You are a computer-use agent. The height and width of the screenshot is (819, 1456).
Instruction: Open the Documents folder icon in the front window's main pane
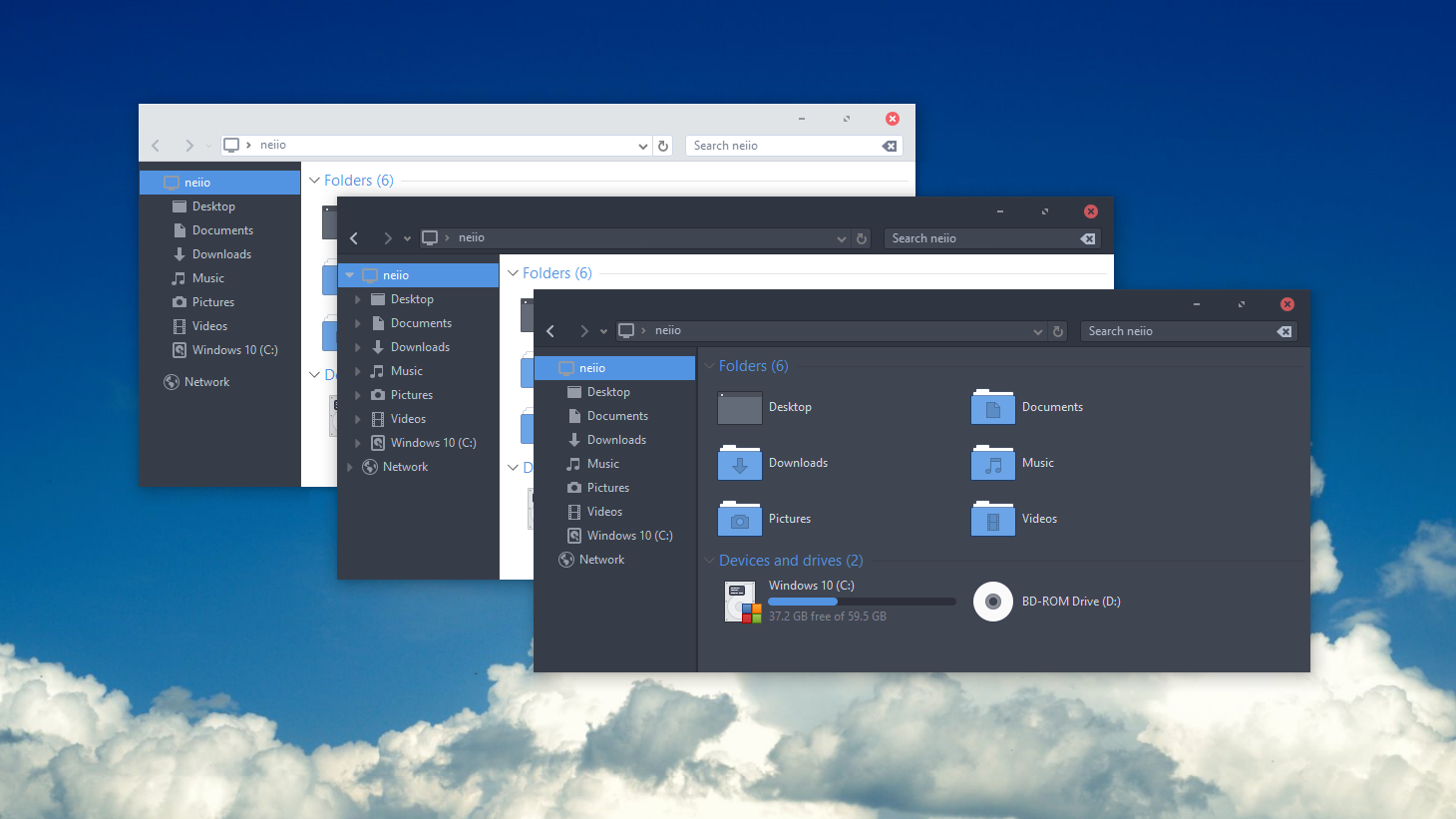tap(993, 407)
